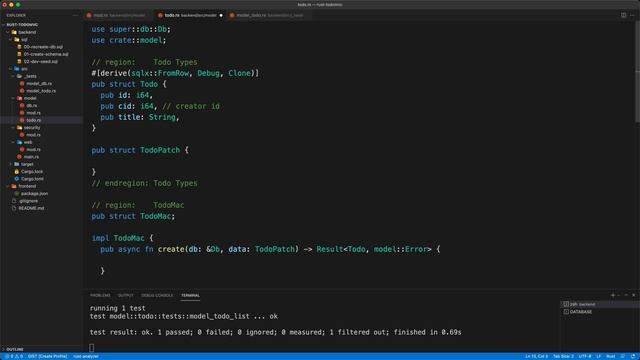This screenshot has width=640, height=360.
Task: Maximize the panel with the caret icon
Action: pyautogui.click(x=626, y=295)
